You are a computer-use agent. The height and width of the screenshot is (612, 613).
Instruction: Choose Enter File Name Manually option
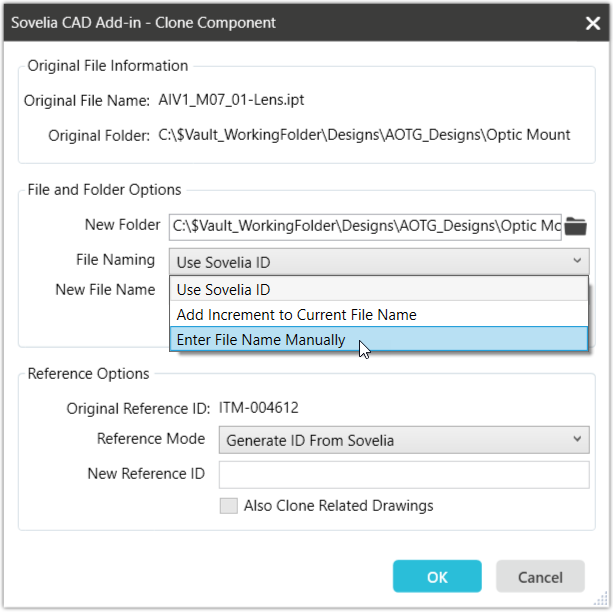click(x=379, y=339)
